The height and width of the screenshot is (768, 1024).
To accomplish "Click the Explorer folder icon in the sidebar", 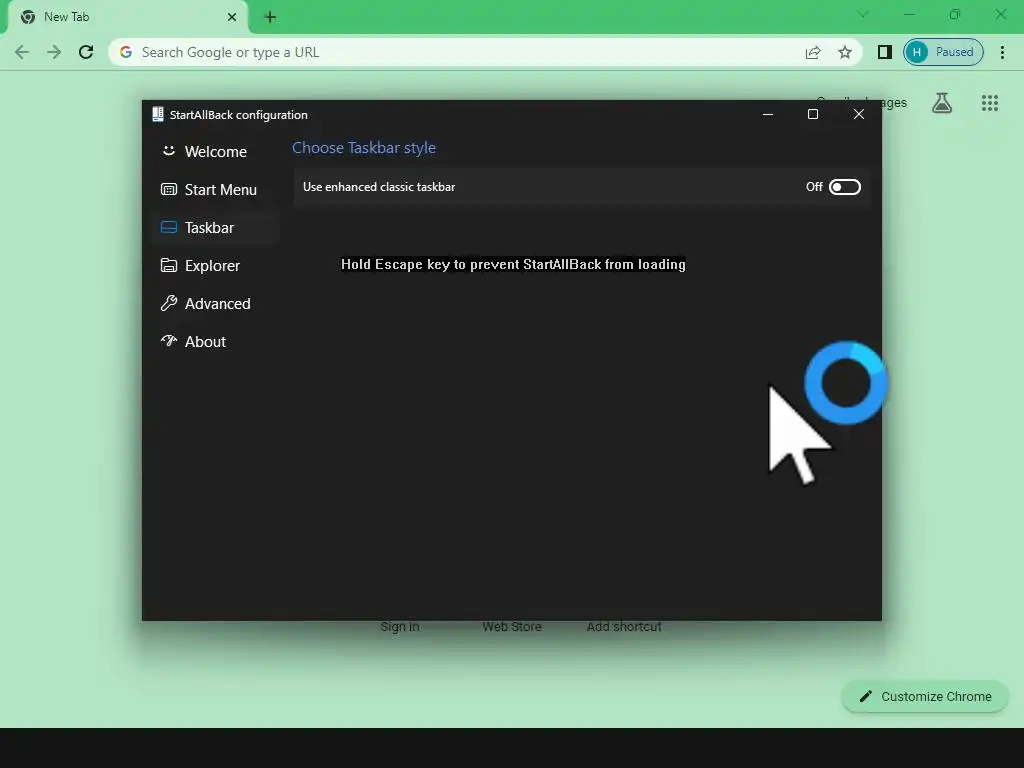I will point(168,265).
